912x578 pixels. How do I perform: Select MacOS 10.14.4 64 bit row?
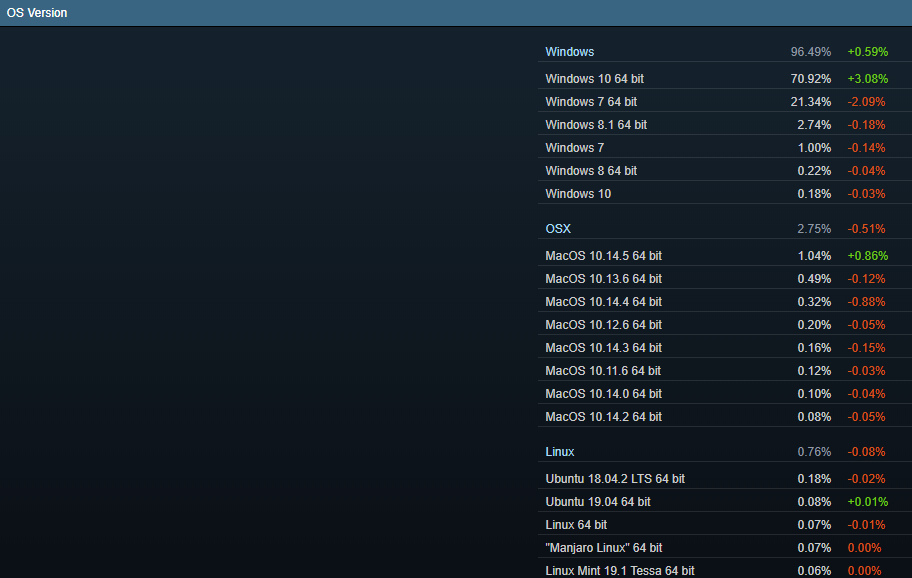tap(725, 301)
